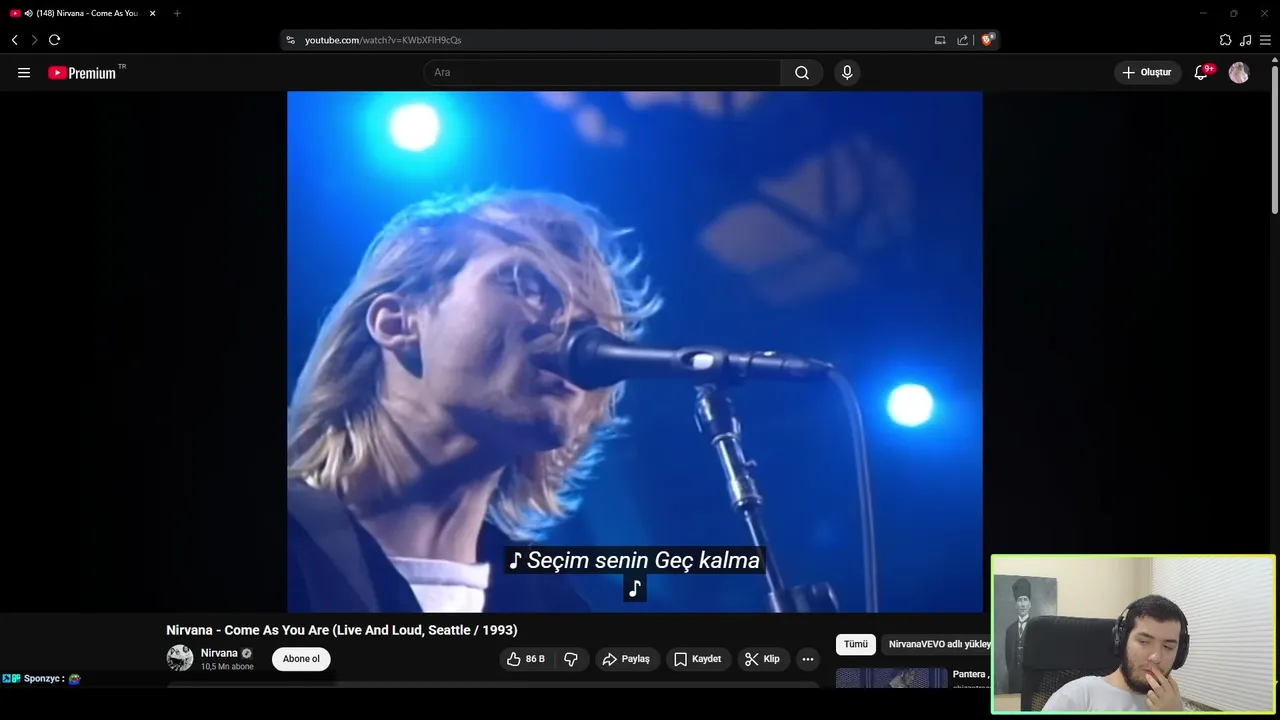Save video with Kaydet button

[698, 659]
